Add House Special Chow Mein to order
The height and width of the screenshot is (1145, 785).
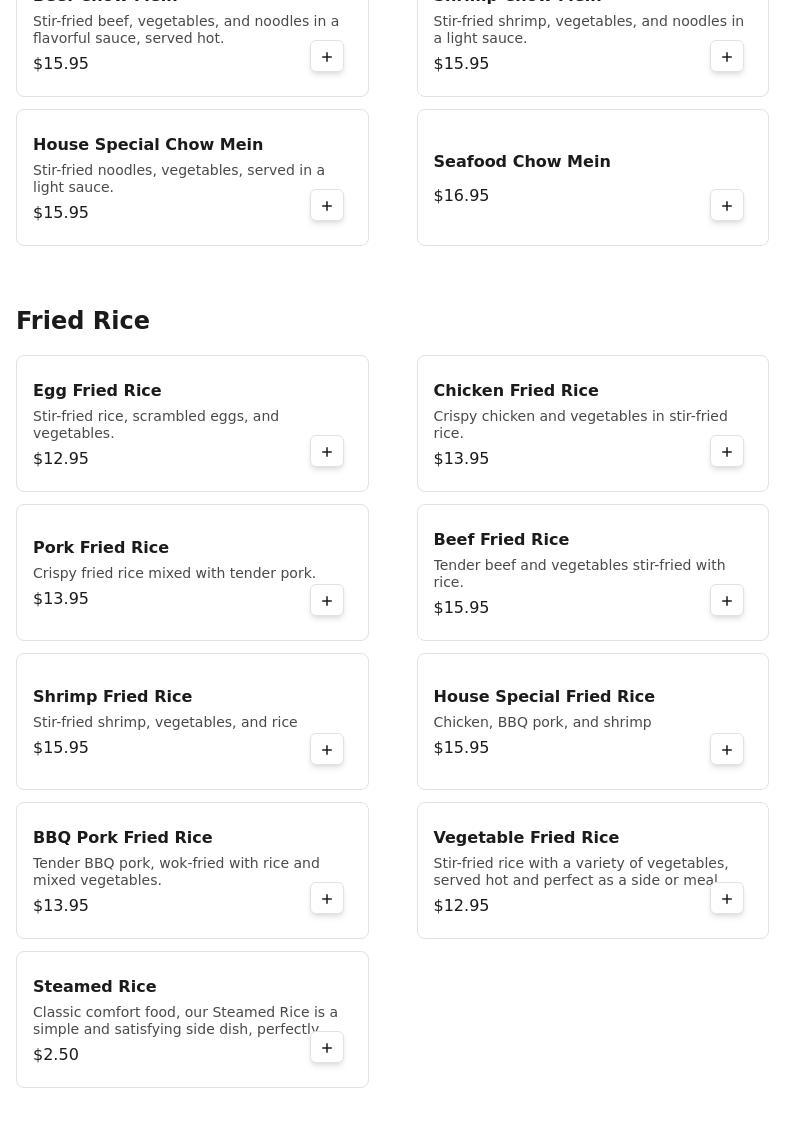(x=327, y=206)
